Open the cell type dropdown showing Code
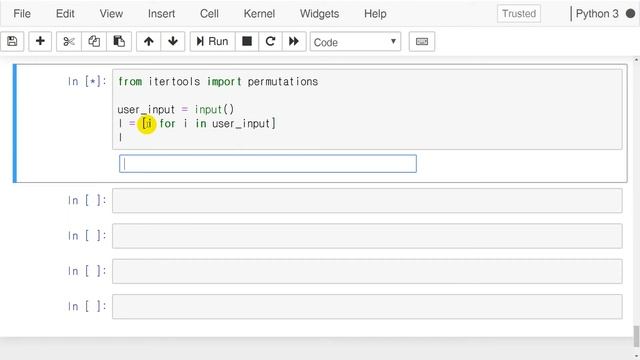 click(x=355, y=42)
